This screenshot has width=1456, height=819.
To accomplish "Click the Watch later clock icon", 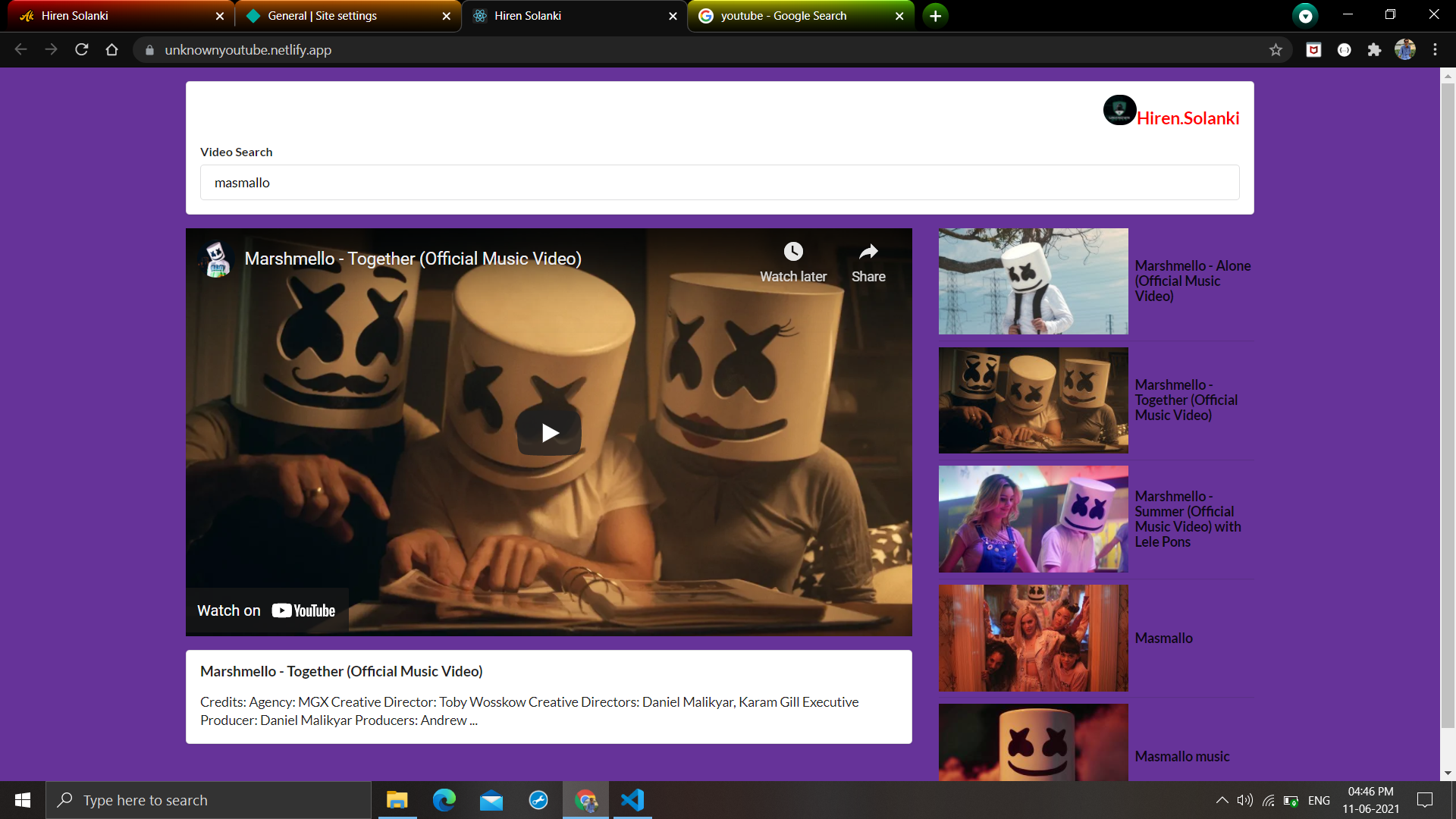I will (793, 252).
